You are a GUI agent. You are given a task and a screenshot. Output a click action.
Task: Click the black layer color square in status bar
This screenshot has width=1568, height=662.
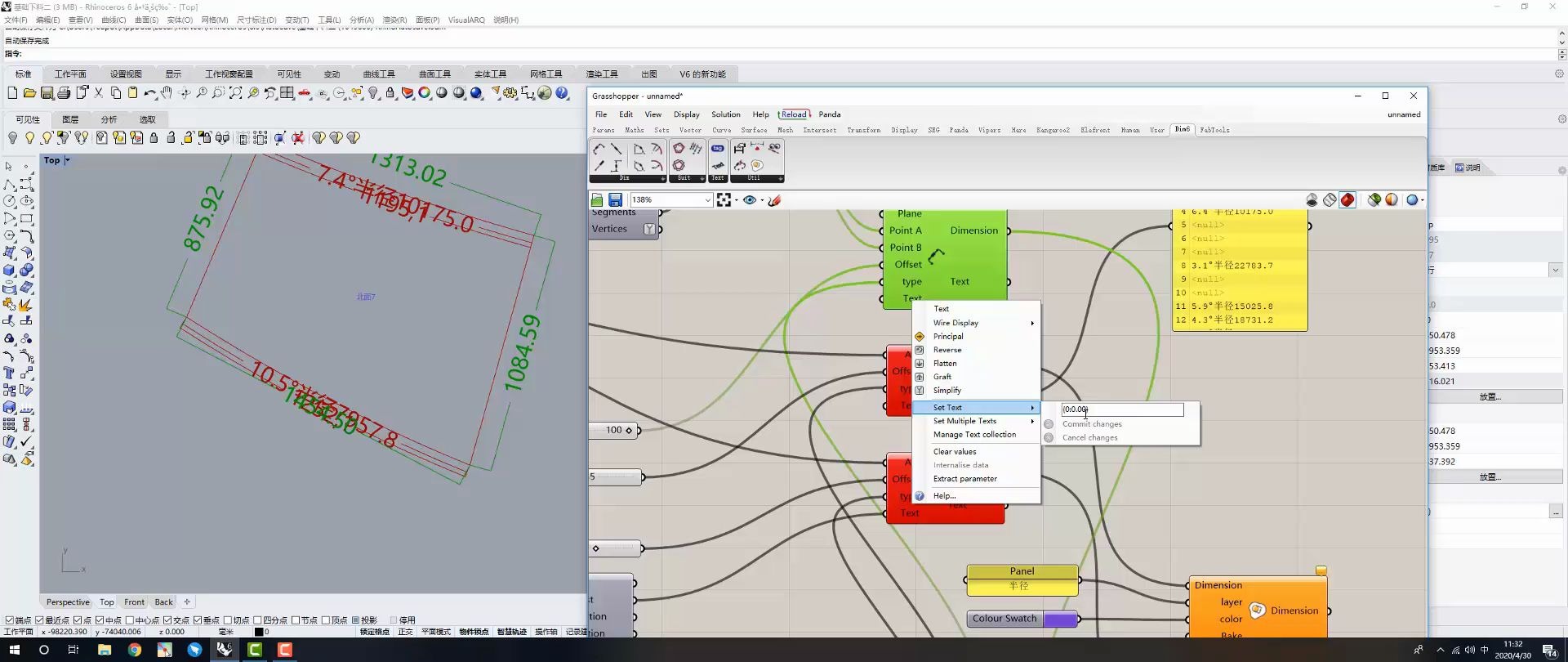(x=259, y=632)
